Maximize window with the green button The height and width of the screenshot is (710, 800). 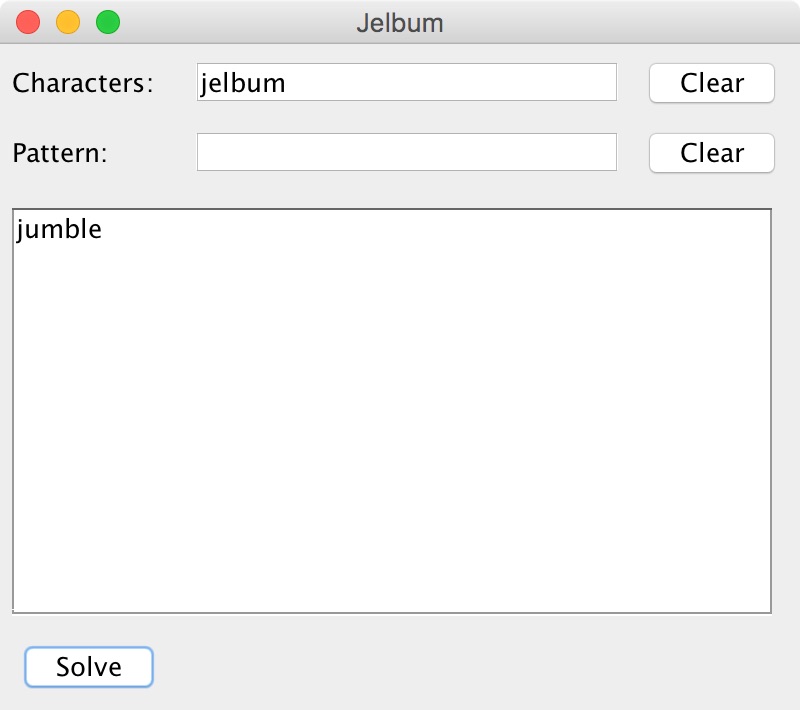[x=107, y=22]
